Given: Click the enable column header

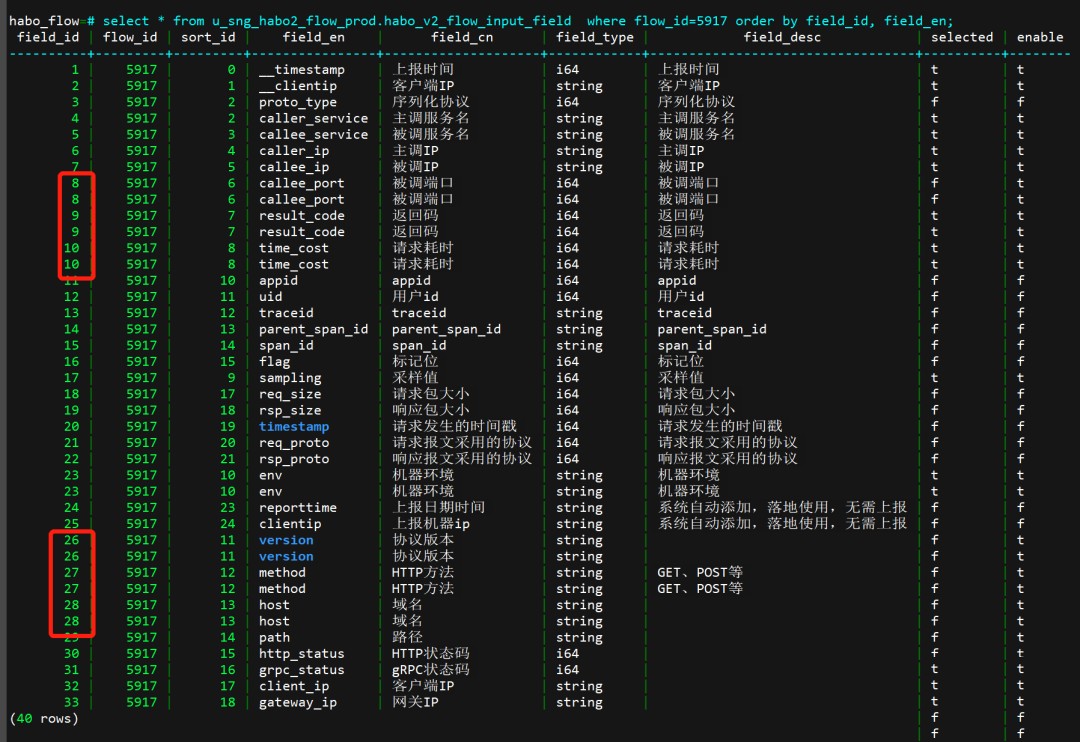Looking at the screenshot, I should pos(1040,37).
